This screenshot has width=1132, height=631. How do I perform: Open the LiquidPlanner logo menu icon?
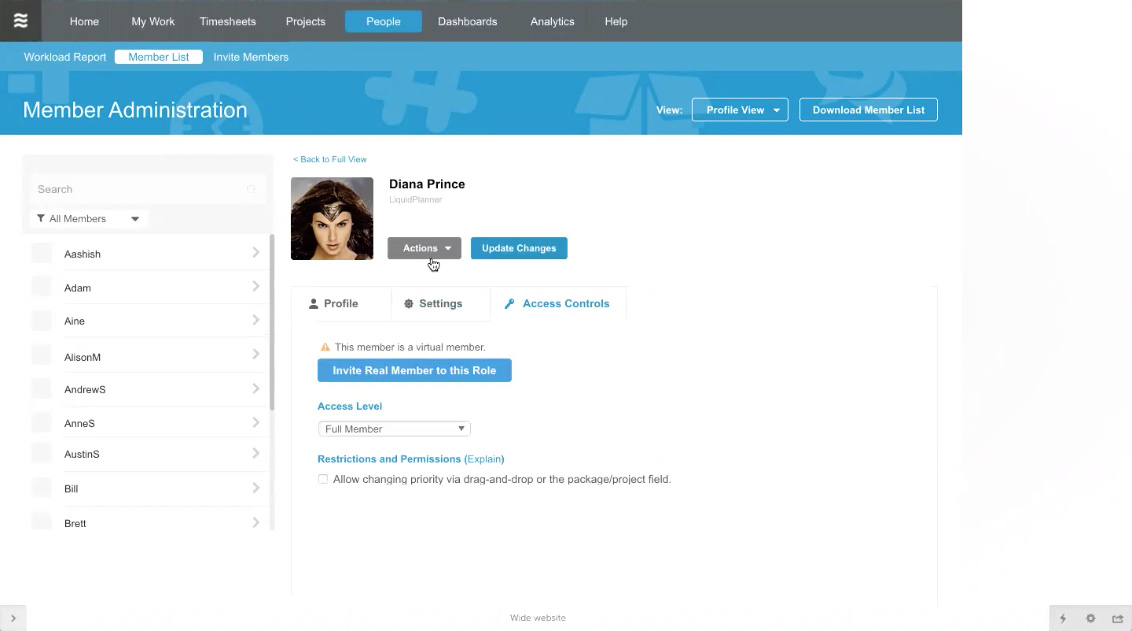pos(20,21)
